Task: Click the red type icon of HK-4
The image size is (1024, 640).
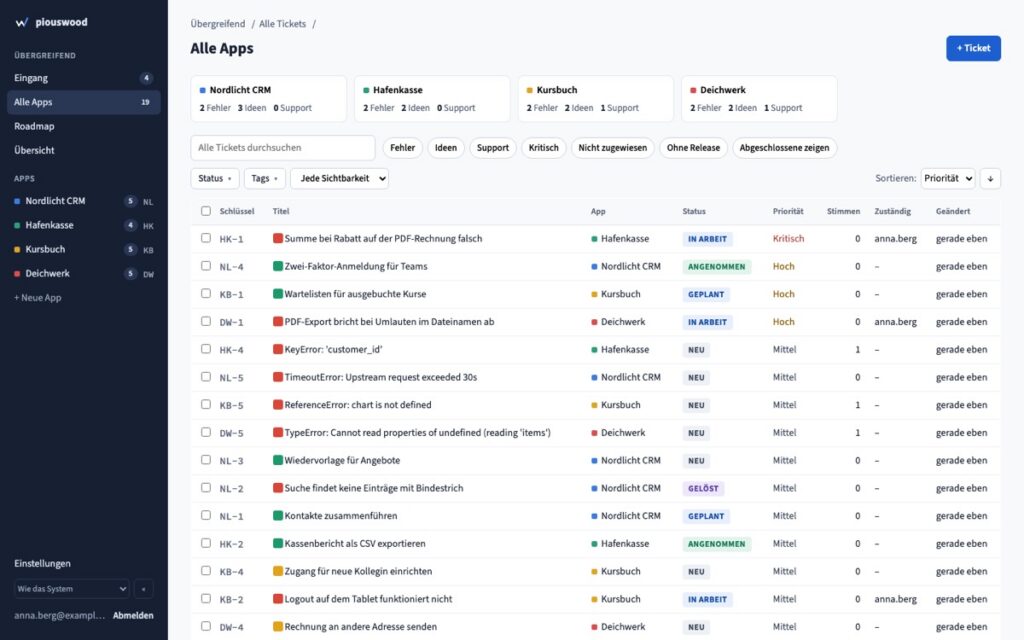Action: [278, 349]
